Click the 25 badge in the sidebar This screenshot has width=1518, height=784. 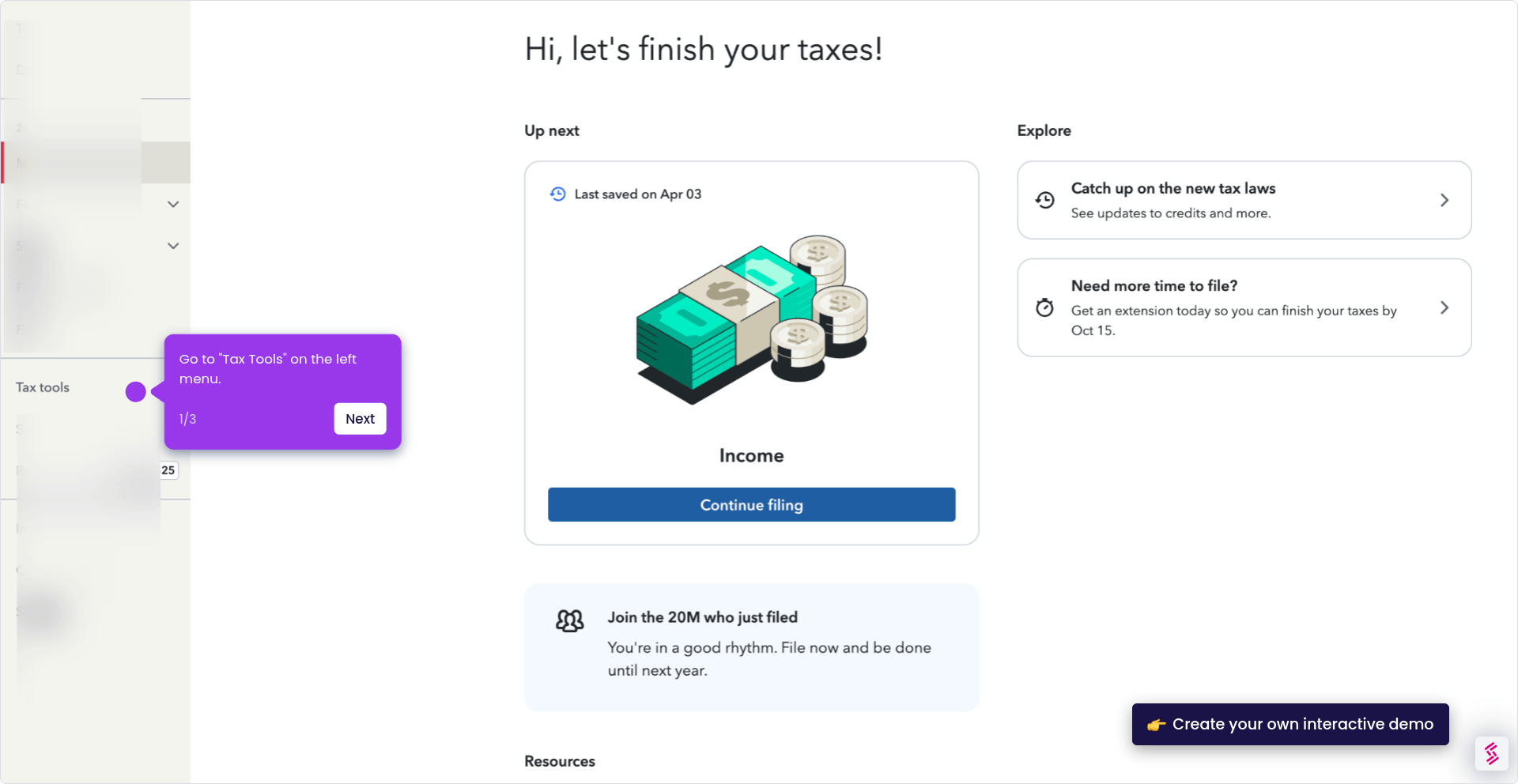(x=167, y=469)
